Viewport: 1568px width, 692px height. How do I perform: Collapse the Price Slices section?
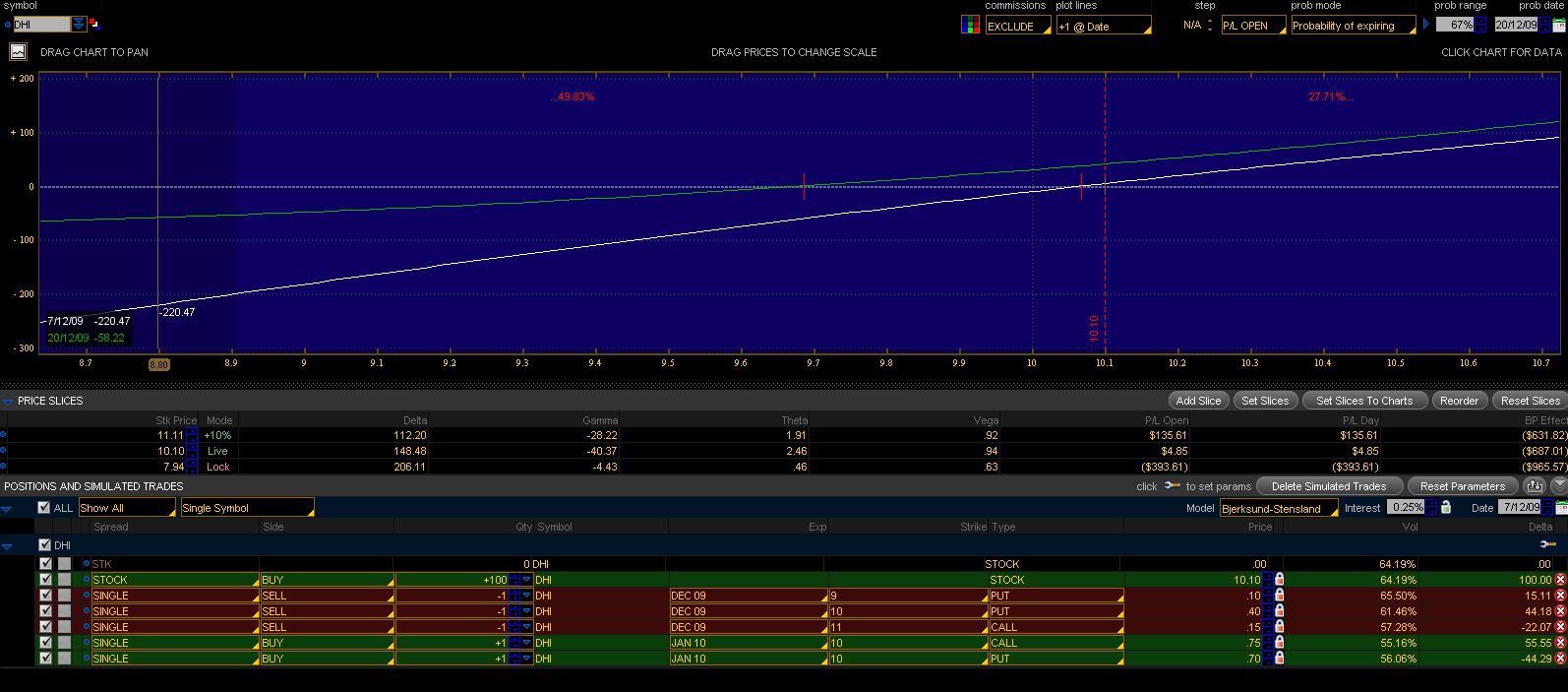coord(9,401)
